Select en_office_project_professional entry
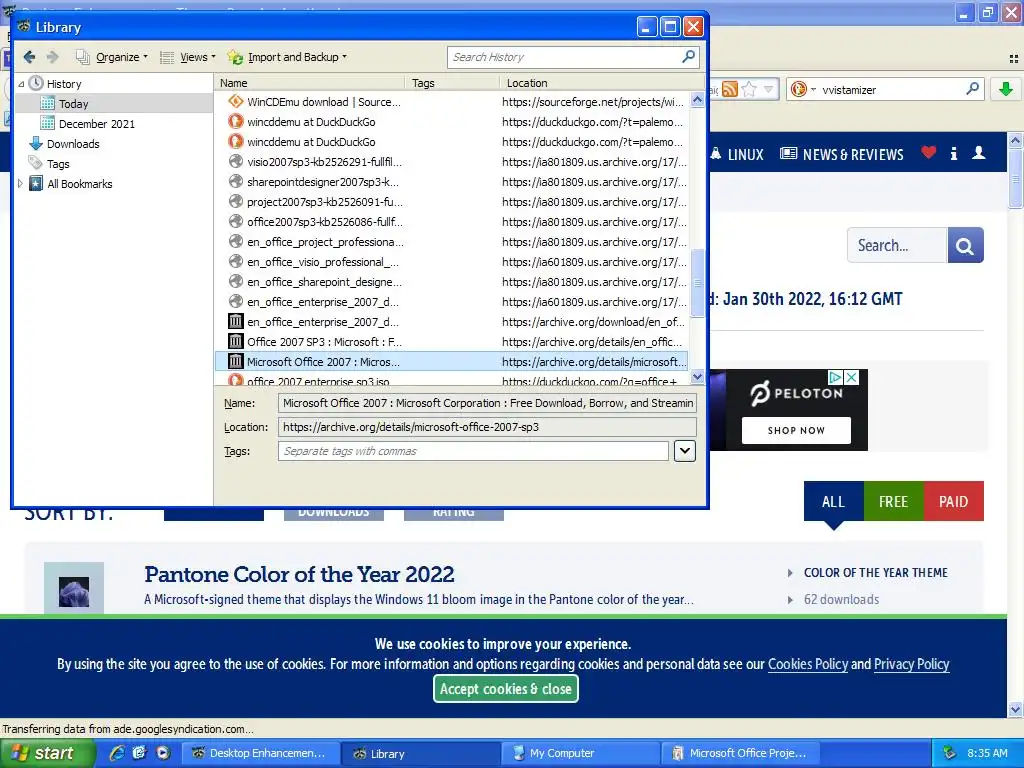The image size is (1024, 768). (452, 242)
